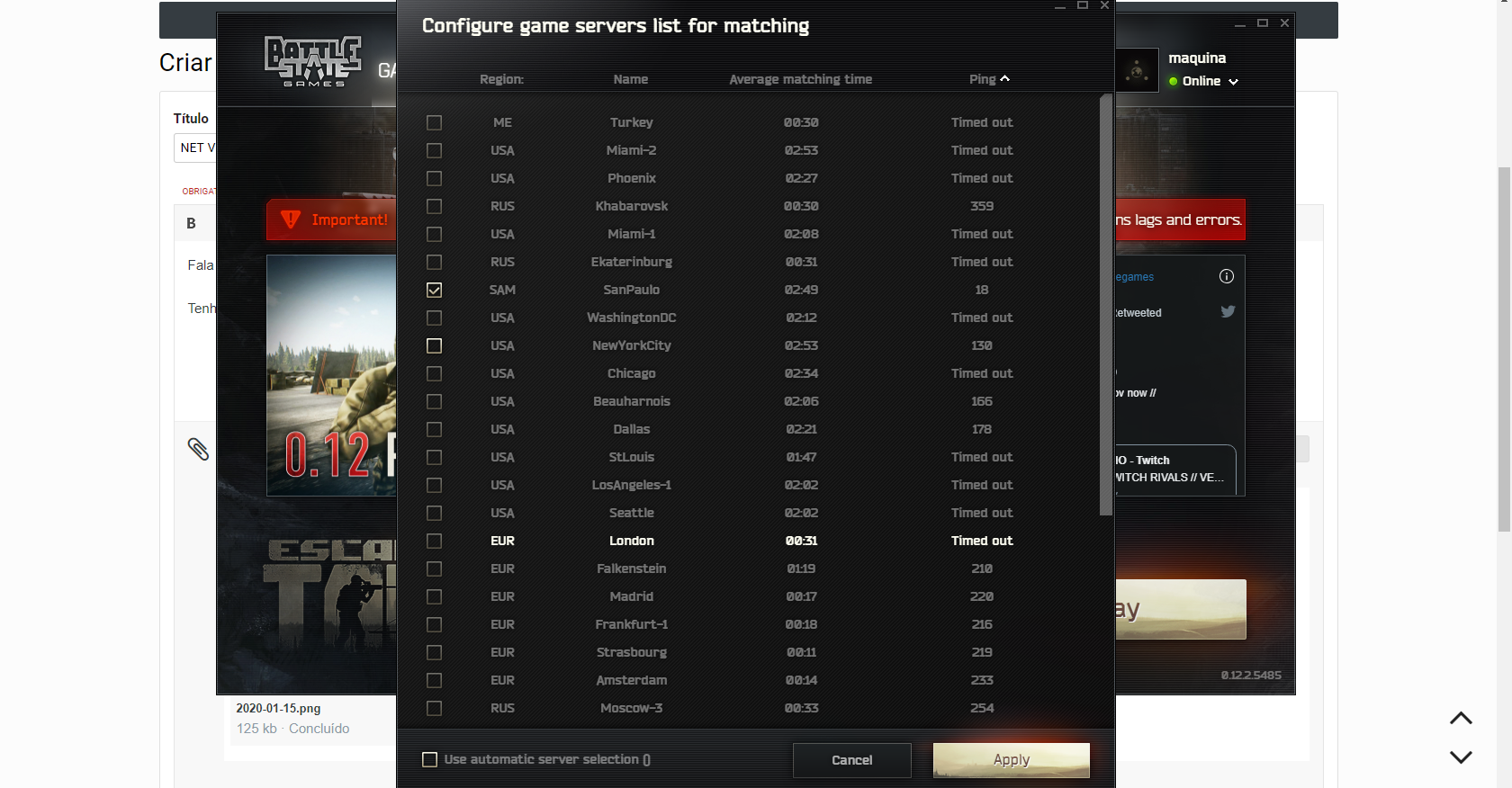This screenshot has width=1512, height=788.
Task: Click the browser page scrollbar
Action: tap(1504, 349)
